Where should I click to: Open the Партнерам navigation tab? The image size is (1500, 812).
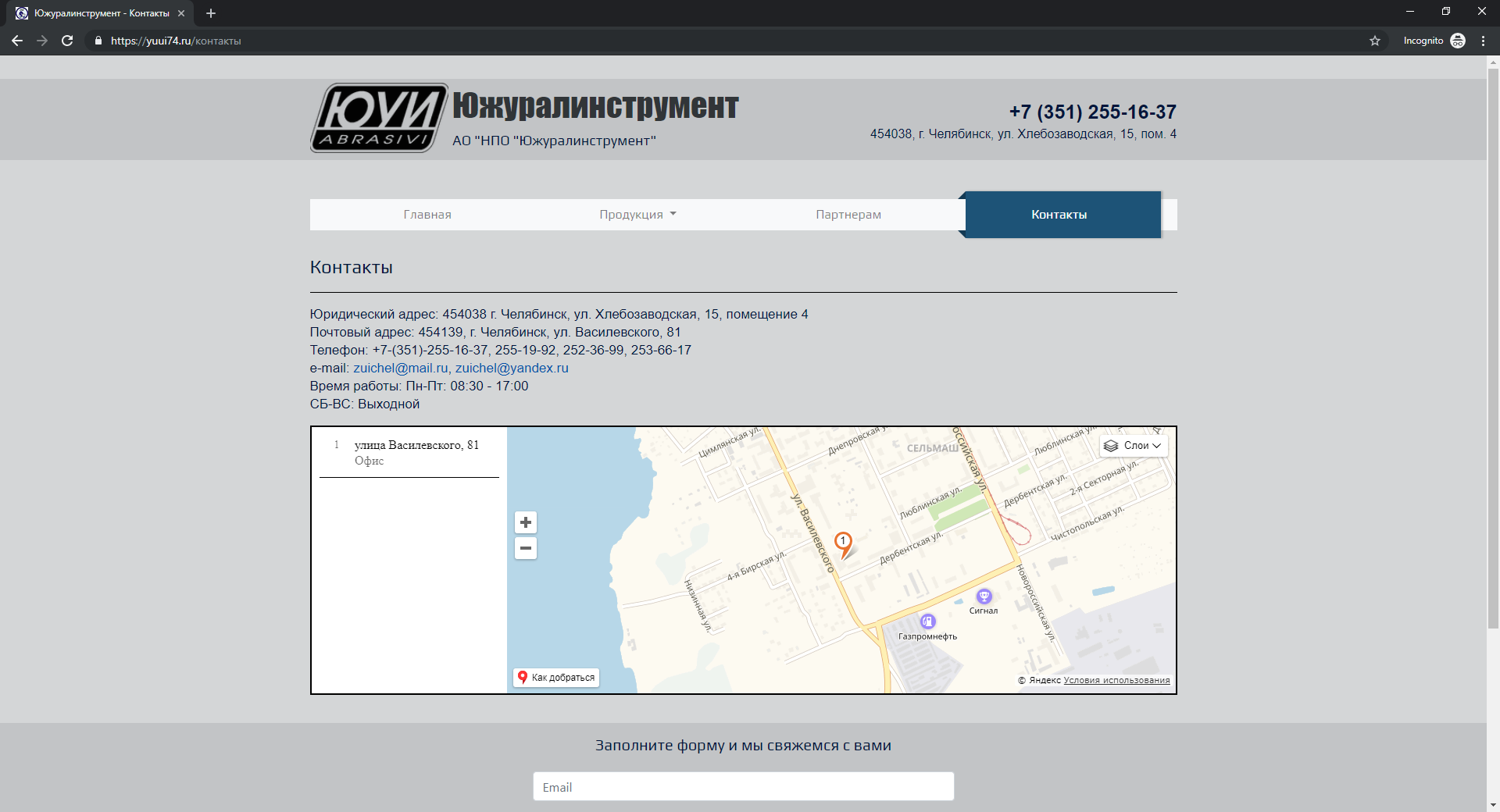(848, 215)
